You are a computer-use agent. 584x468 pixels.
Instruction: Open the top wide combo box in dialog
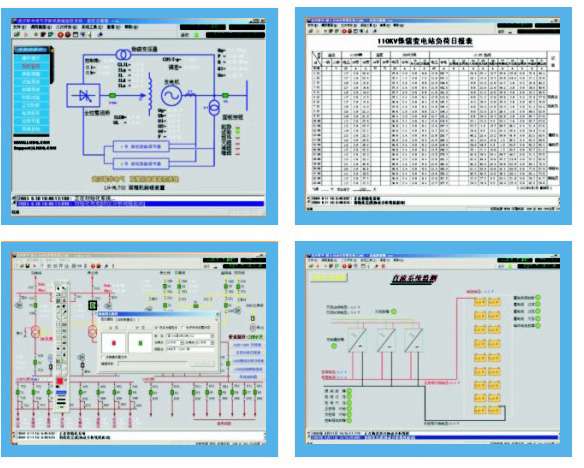pos(190,335)
